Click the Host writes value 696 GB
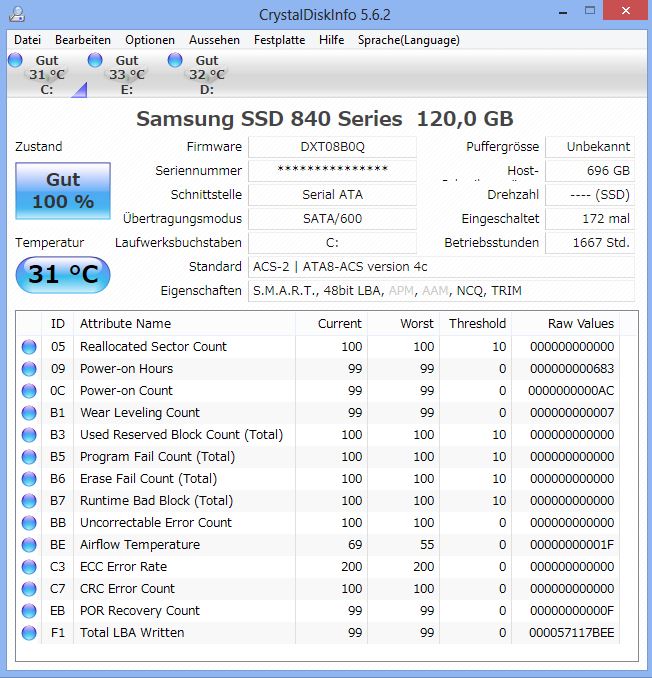This screenshot has width=652, height=678. point(590,171)
